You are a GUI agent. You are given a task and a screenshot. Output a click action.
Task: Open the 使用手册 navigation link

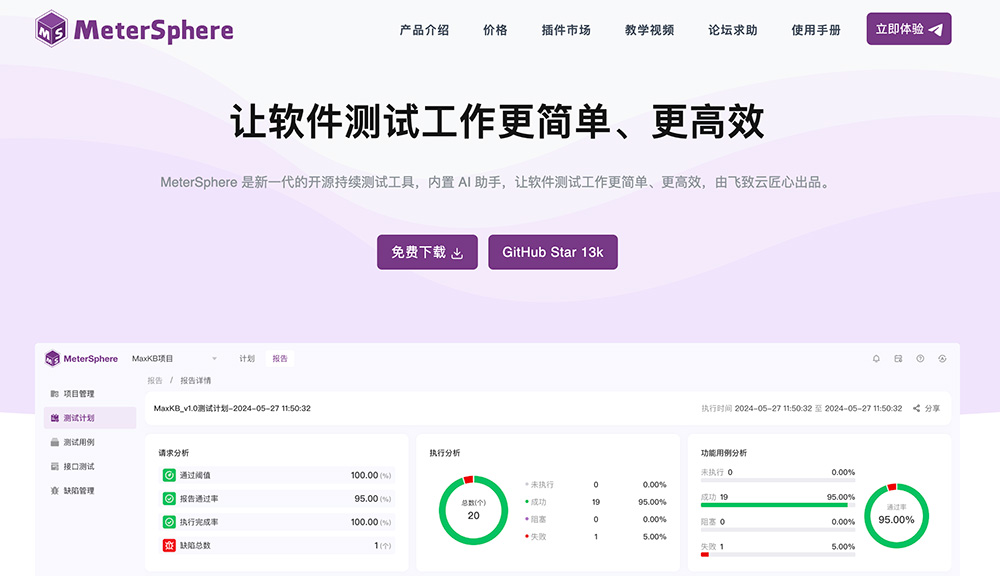(x=816, y=30)
